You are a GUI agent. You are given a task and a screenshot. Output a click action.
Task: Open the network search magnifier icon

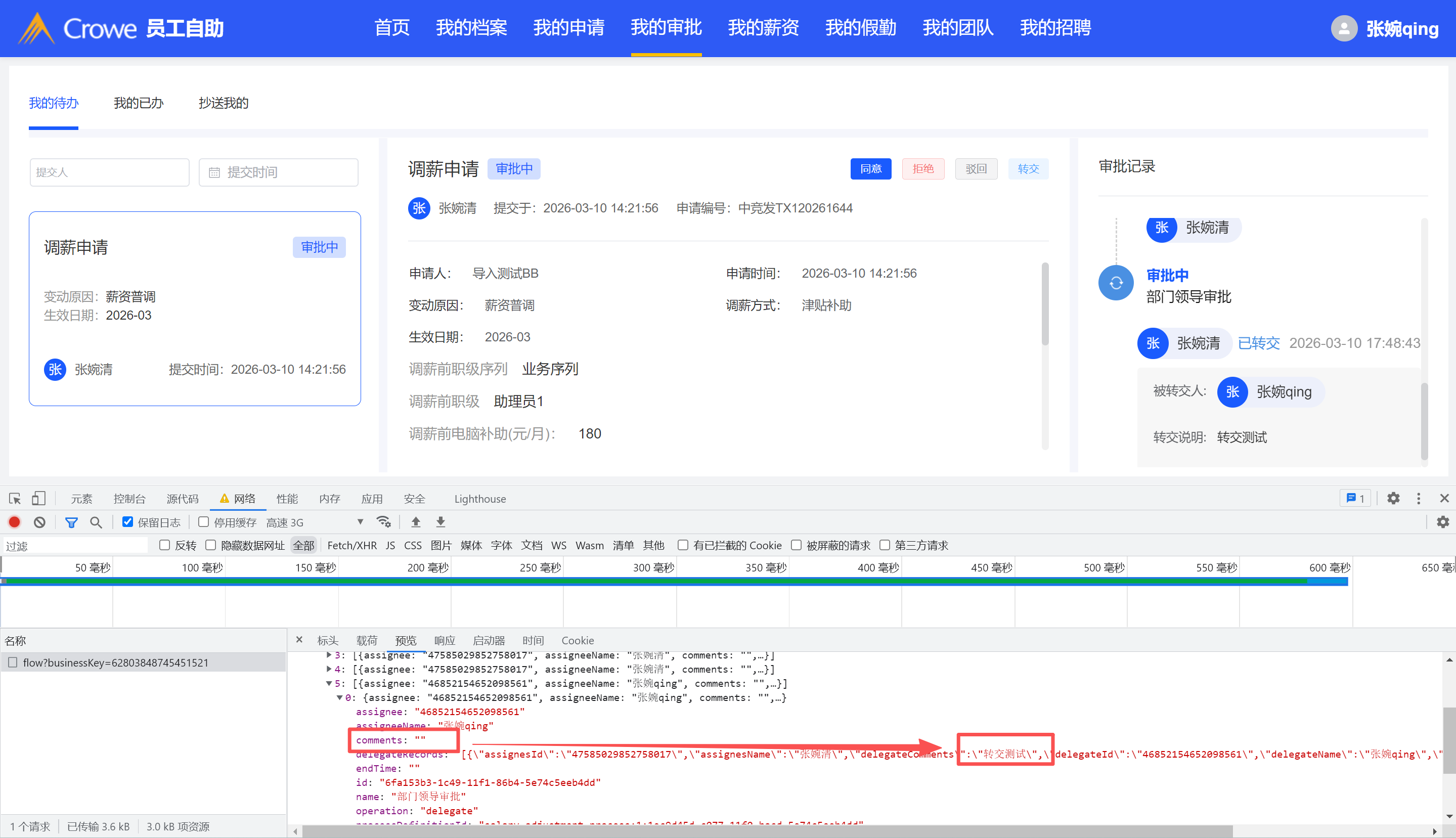(96, 522)
